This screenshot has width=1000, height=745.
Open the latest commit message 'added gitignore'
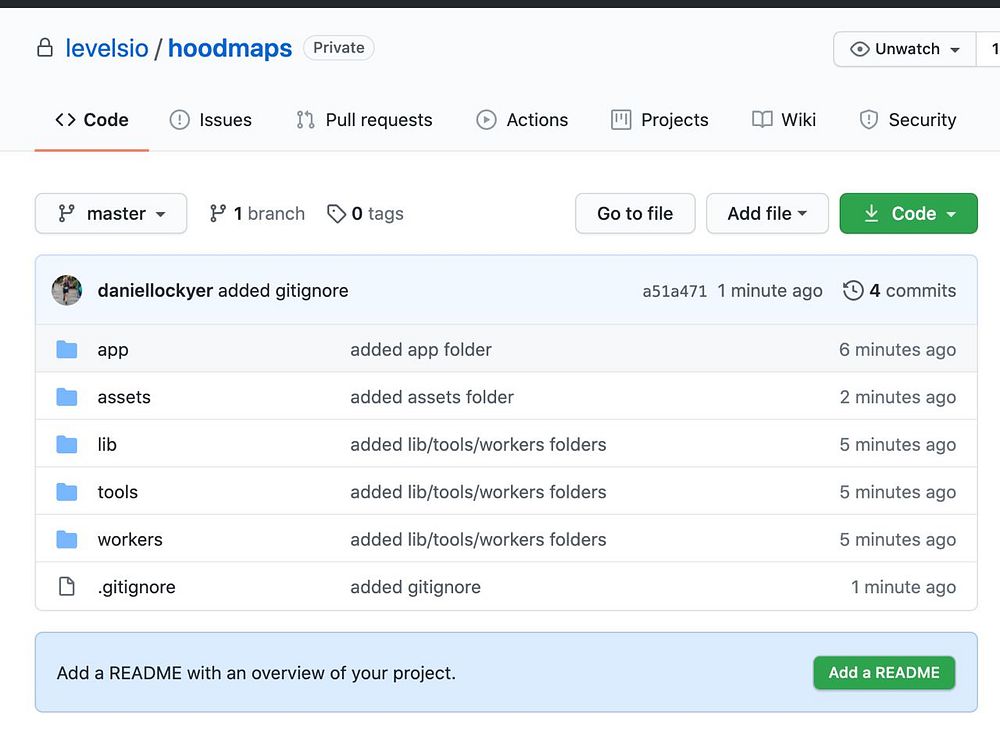click(x=283, y=291)
